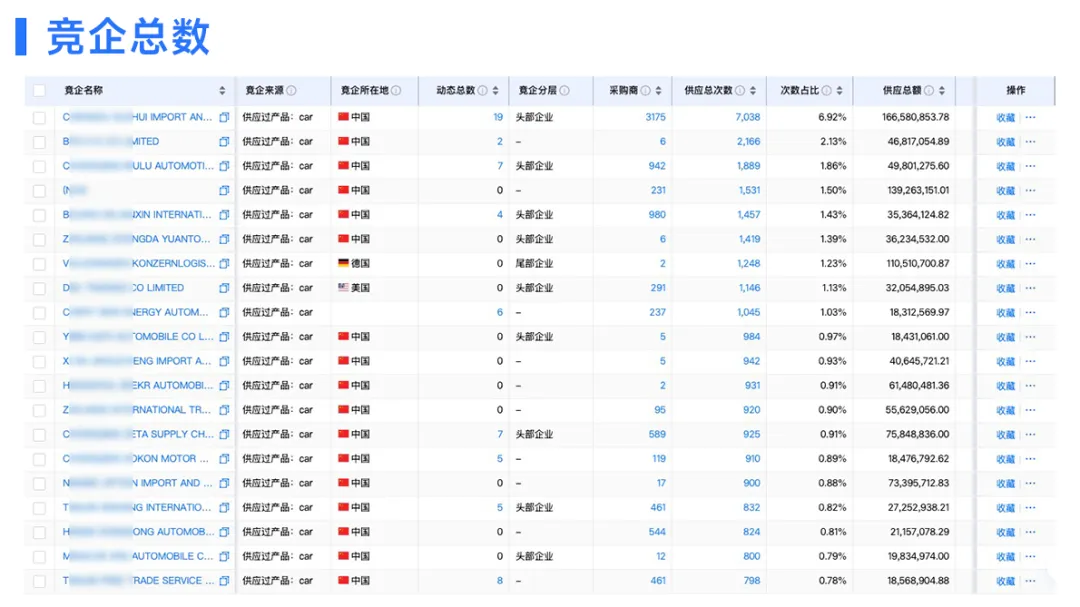Select checkbox for the 美国 company row
Image resolution: width=1080 pixels, height=607 pixels.
[x=39, y=288]
